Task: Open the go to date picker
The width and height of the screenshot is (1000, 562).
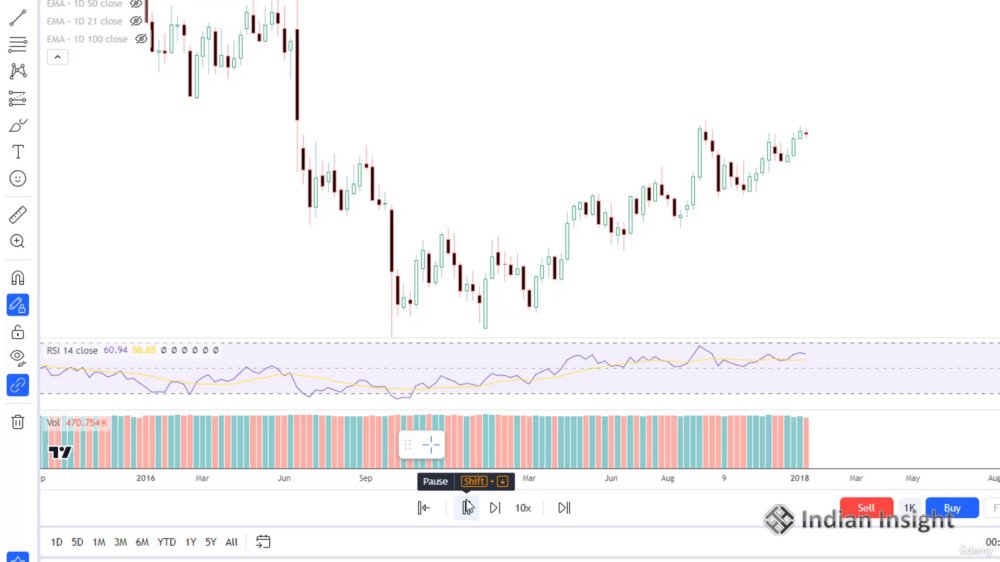Action: click(x=263, y=542)
